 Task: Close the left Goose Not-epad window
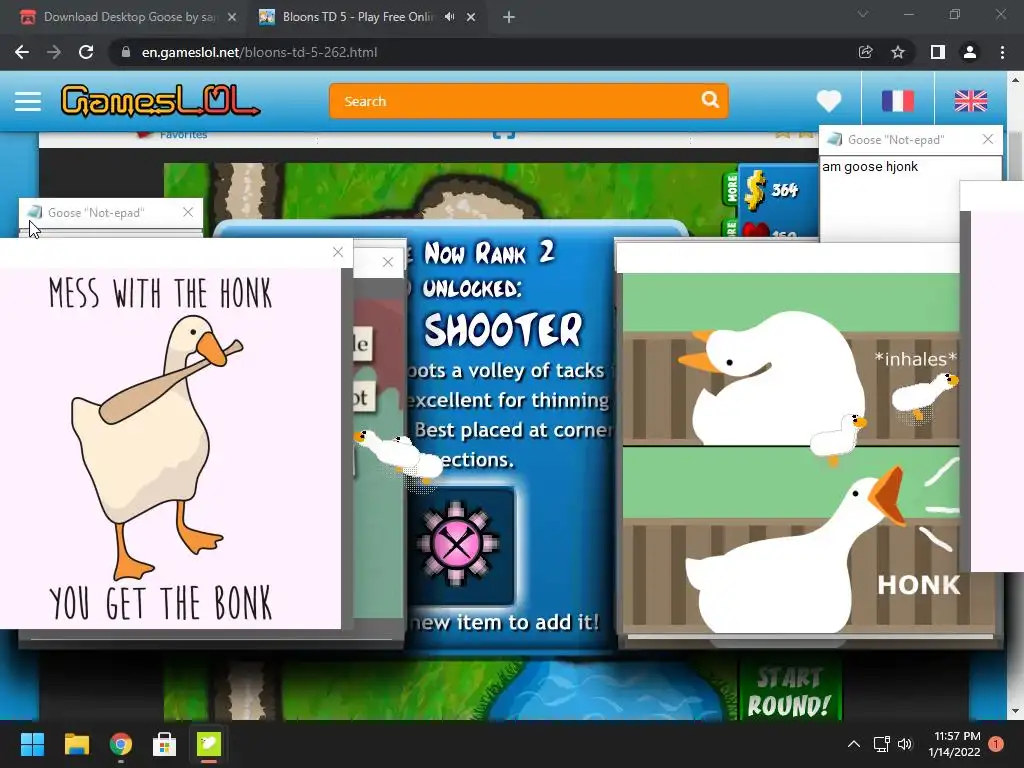coord(188,212)
